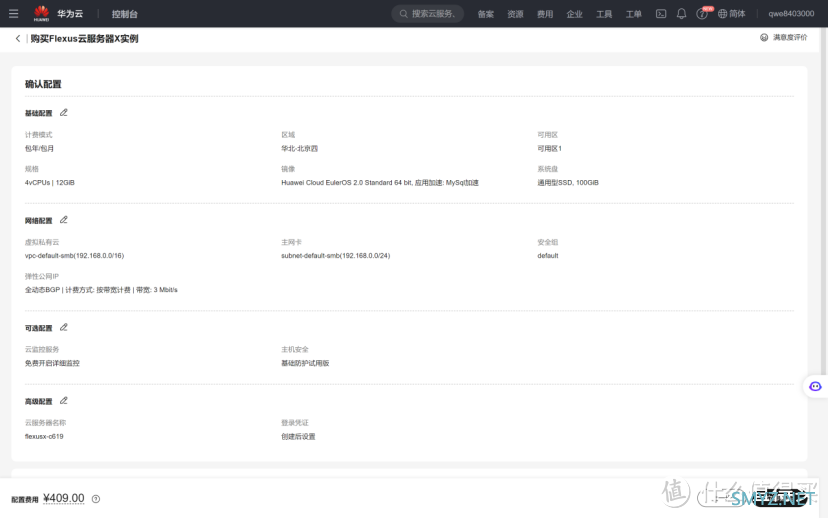Edit the 高级配置 section with pencil icon
The image size is (828, 518).
click(64, 401)
